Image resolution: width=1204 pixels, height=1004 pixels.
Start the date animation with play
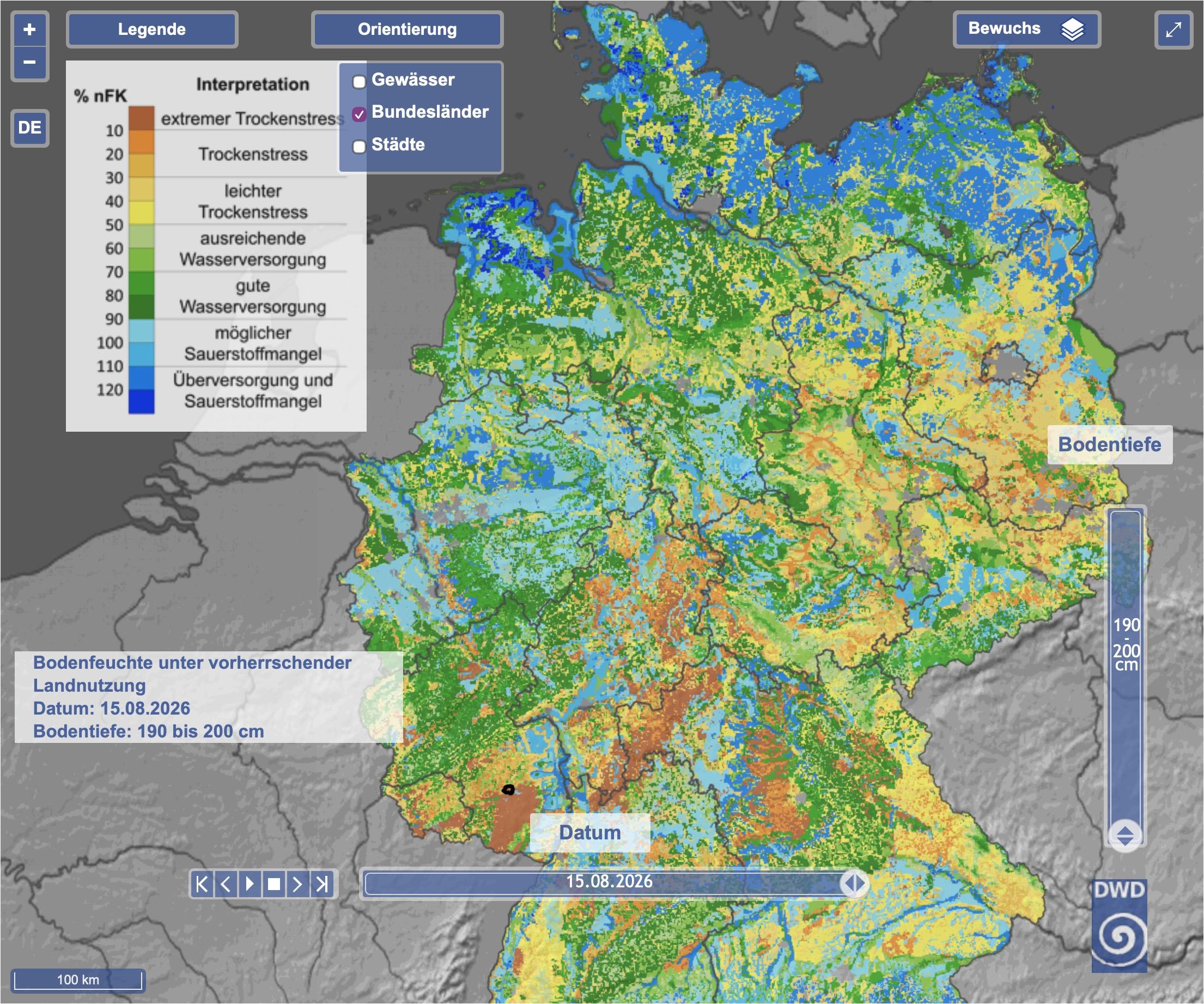click(x=250, y=884)
